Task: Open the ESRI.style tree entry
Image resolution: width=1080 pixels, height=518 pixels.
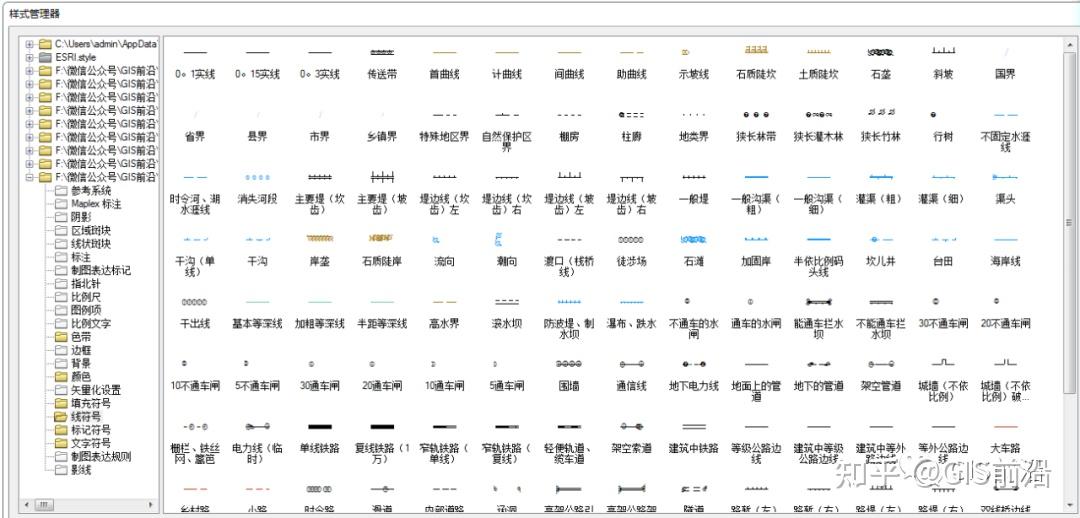Action: 76,57
